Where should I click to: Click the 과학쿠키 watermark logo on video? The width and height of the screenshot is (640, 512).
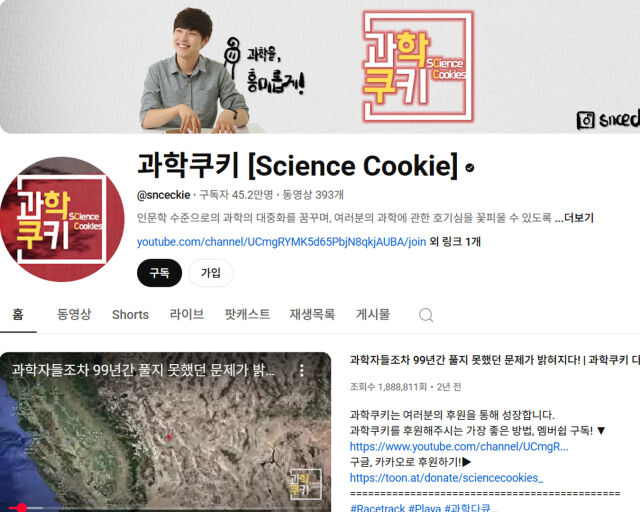[305, 484]
